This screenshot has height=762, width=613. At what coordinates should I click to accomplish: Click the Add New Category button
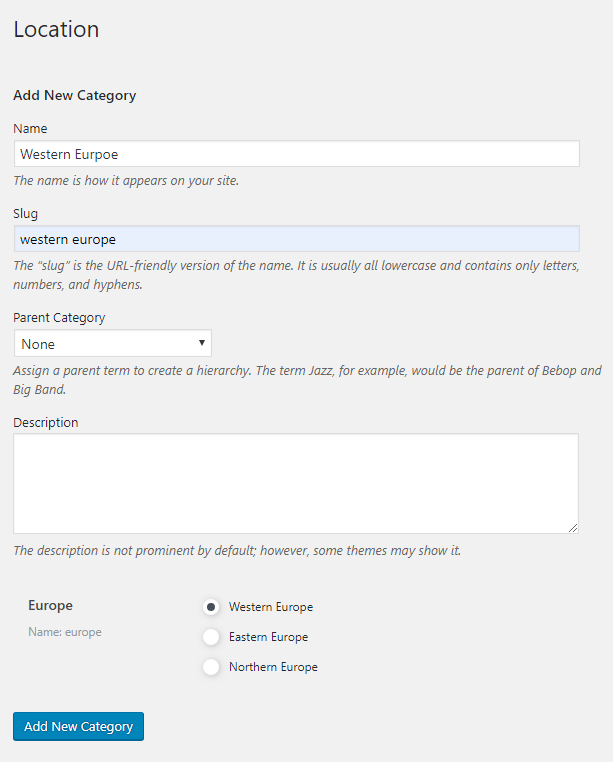[78, 727]
